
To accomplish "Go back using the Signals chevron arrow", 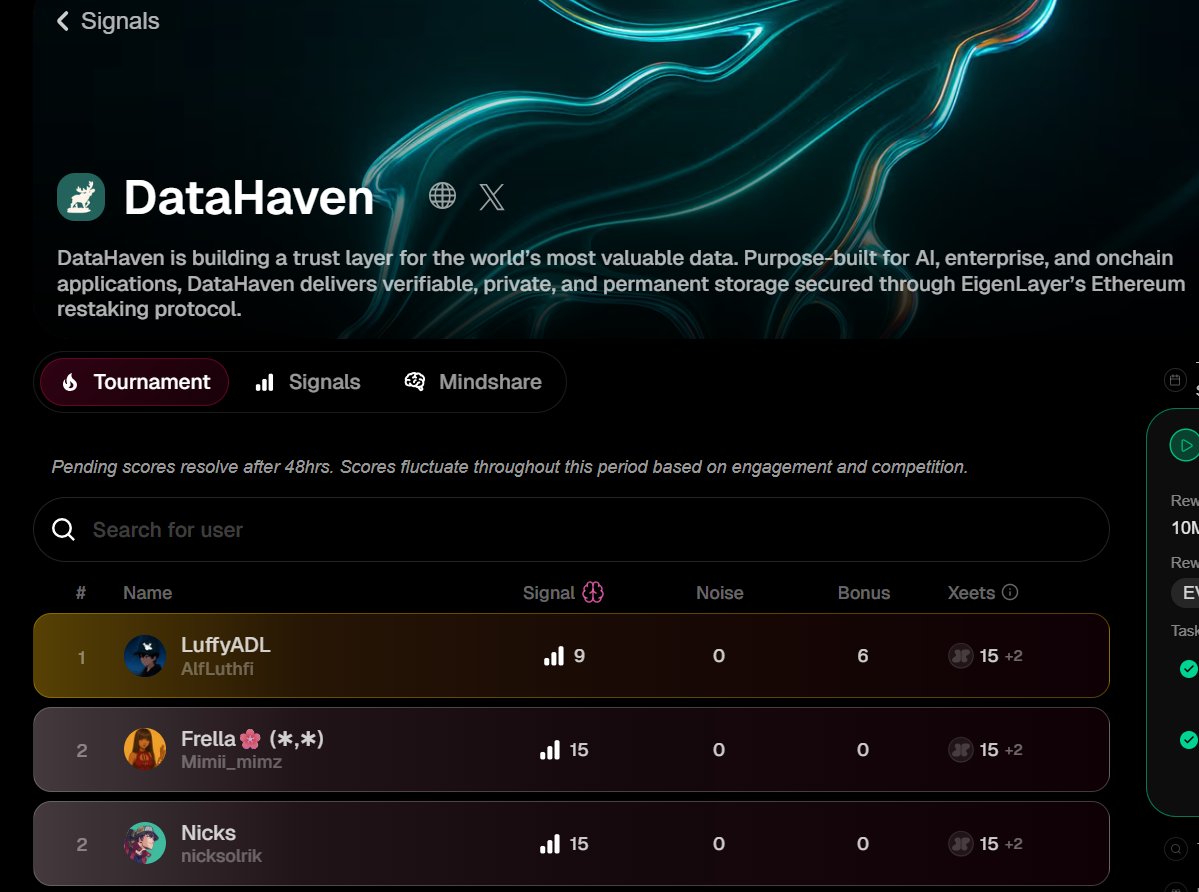I will 63,21.
